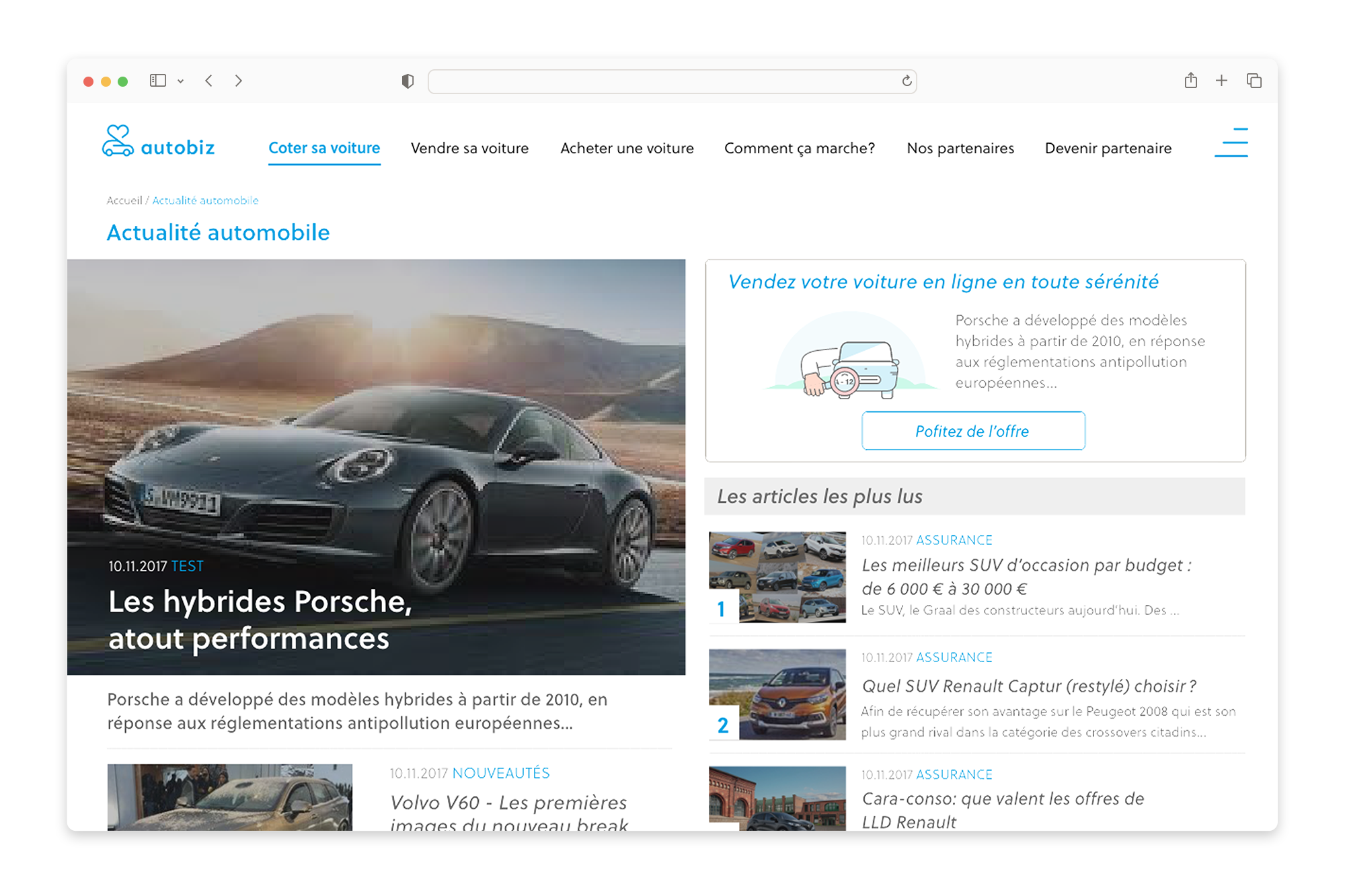Screen dimensions: 1345x896
Task: Click the Pofitez de l'offre button
Action: click(973, 431)
